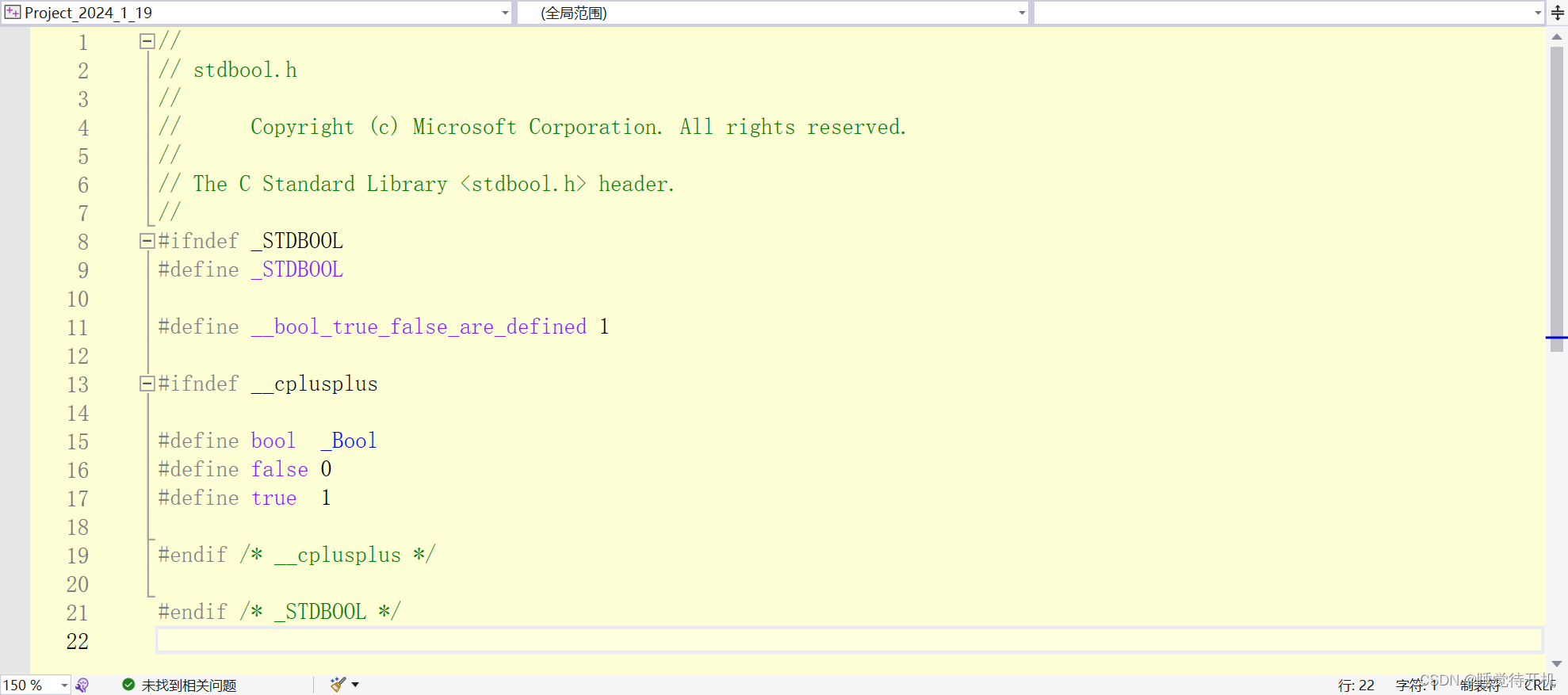Click the IntelliCode icon beside zoom
Viewport: 1568px width, 695px height.
pos(82,685)
